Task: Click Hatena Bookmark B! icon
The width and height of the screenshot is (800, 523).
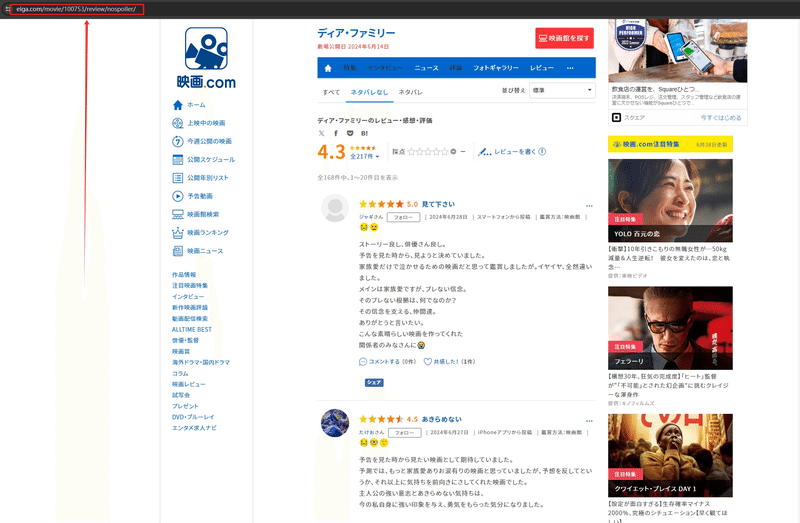Action: [x=364, y=133]
